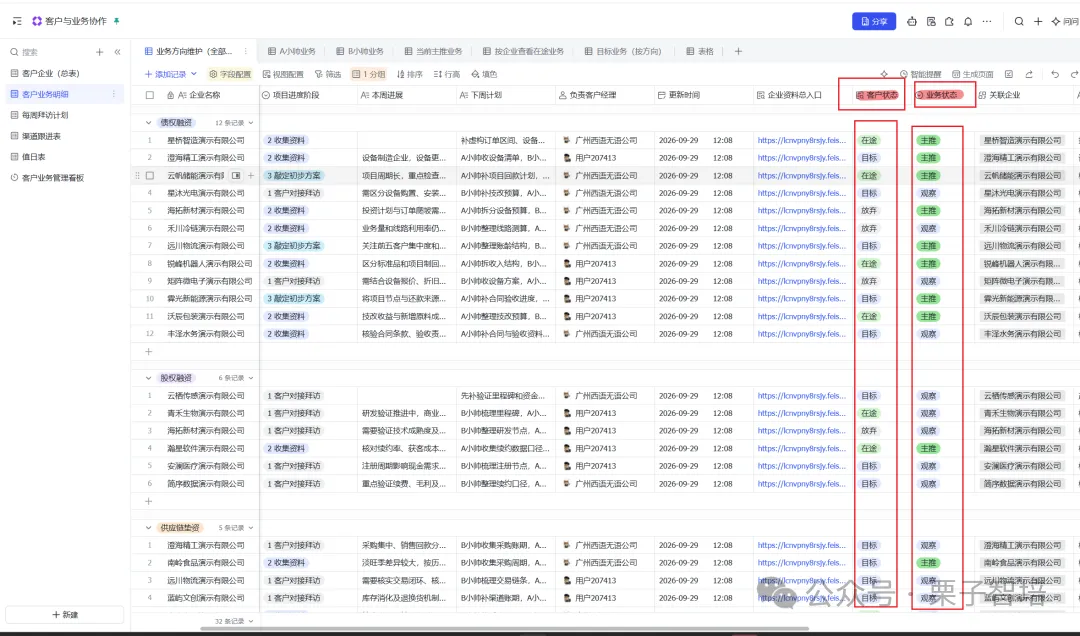Viewport: 1080px width, 636px height.
Task: Open the 填色 fill color tool
Action: click(484, 74)
